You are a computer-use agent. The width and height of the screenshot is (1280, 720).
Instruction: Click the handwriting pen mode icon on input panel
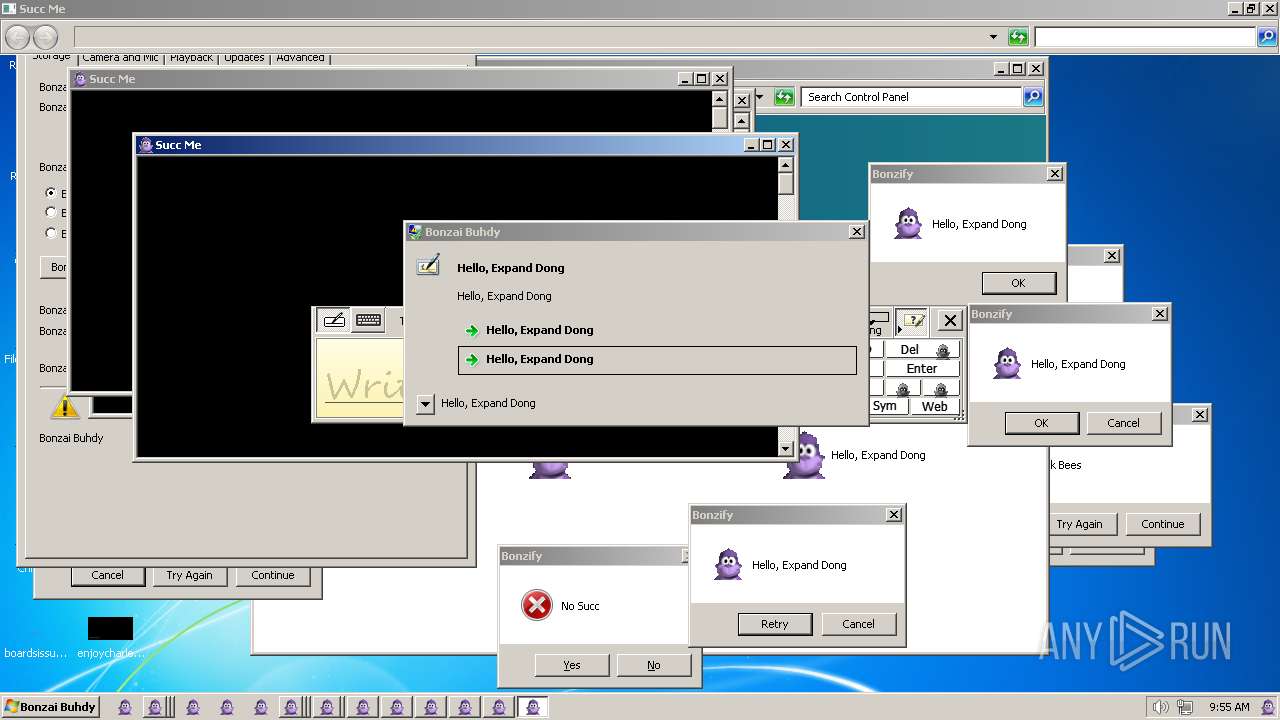pyautogui.click(x=334, y=320)
